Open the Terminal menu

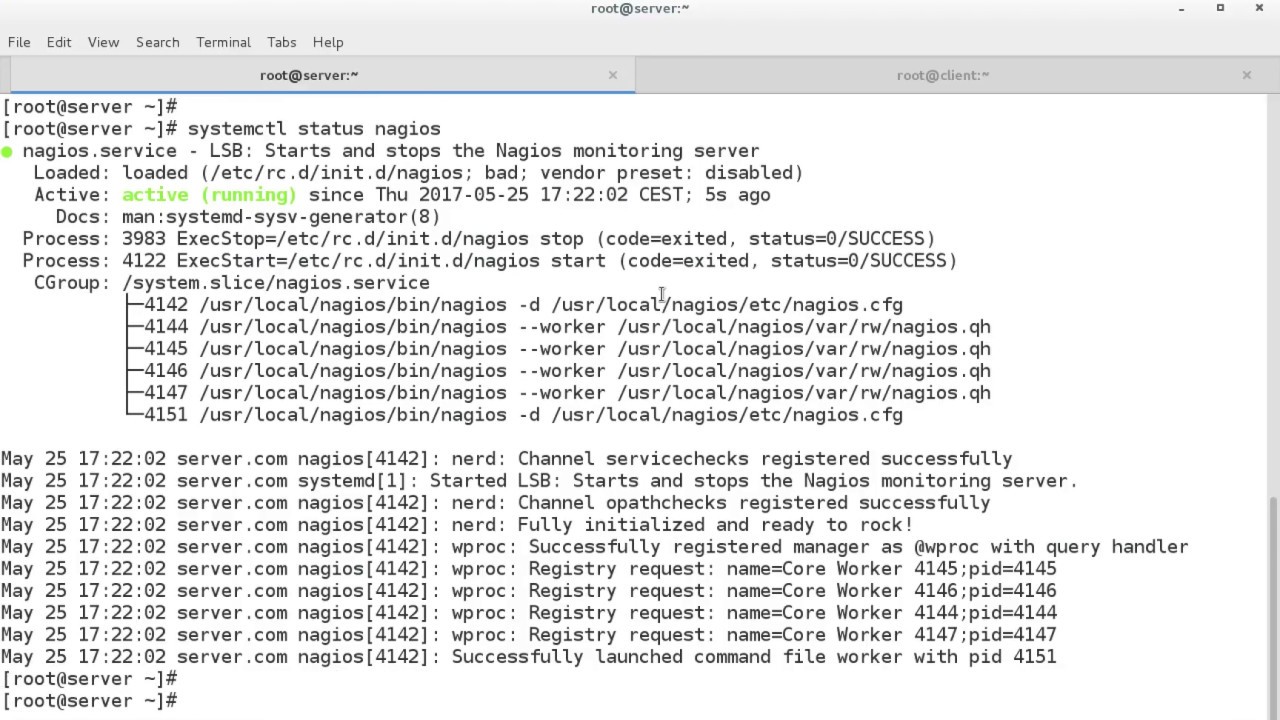223,42
